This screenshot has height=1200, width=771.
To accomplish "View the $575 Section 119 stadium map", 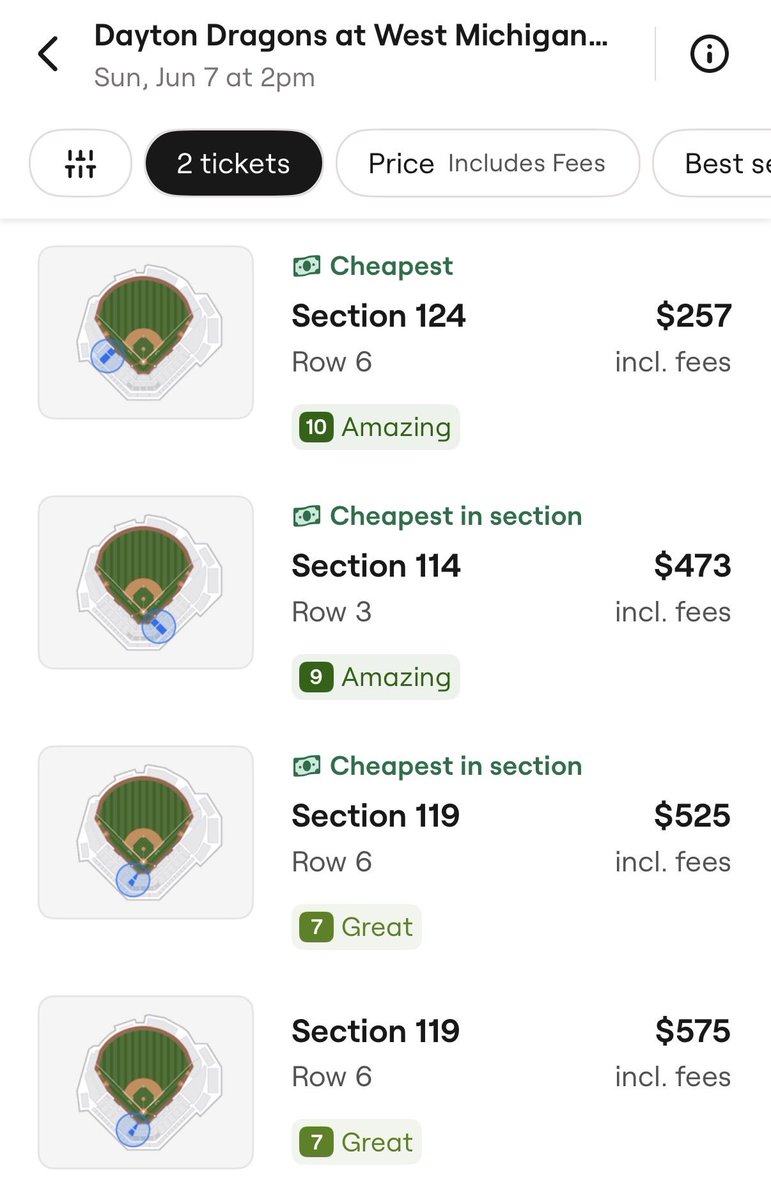I will 146,1082.
